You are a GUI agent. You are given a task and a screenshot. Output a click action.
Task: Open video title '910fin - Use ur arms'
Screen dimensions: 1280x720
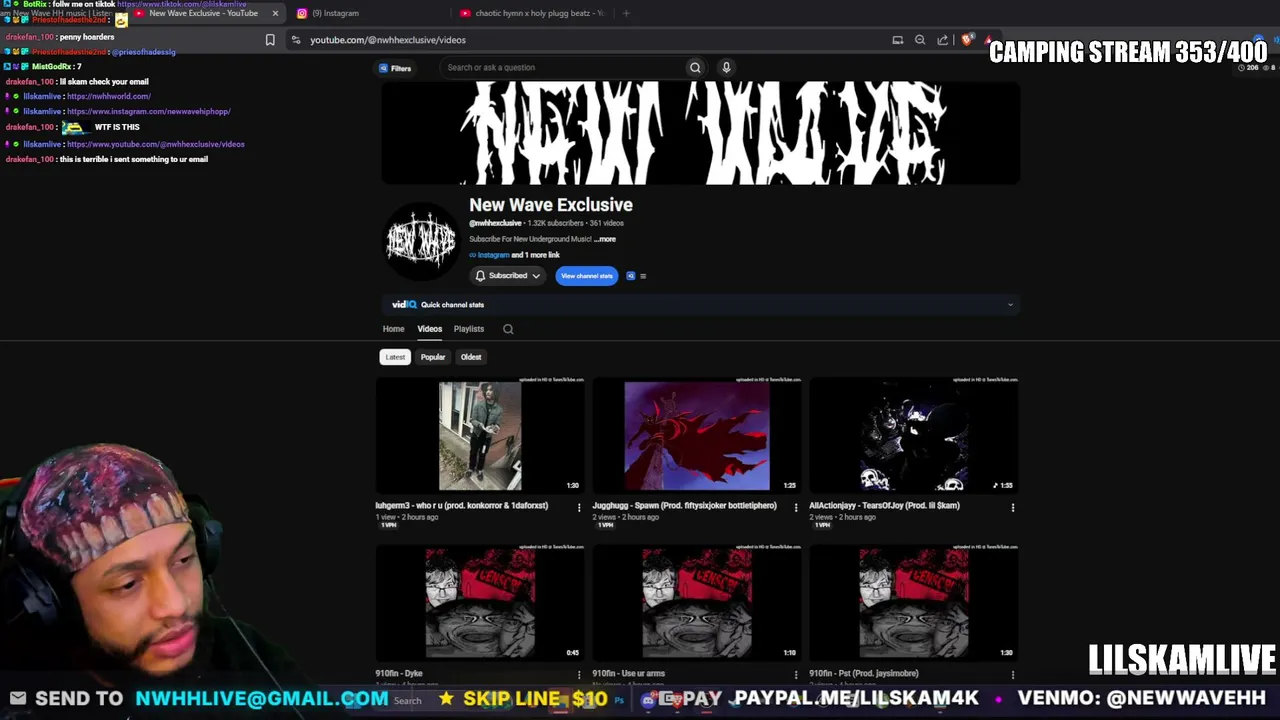629,674
